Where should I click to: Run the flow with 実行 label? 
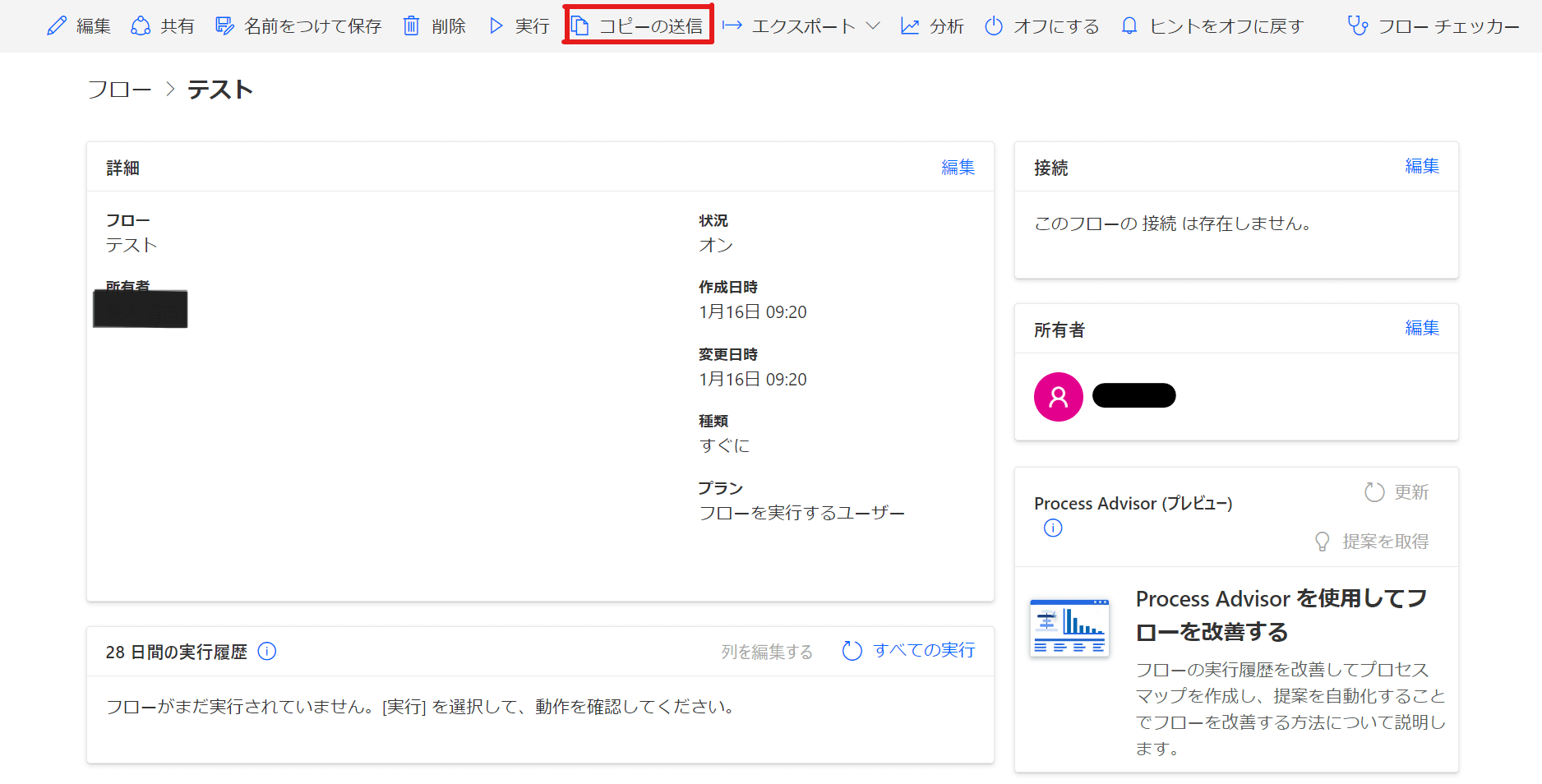(533, 26)
